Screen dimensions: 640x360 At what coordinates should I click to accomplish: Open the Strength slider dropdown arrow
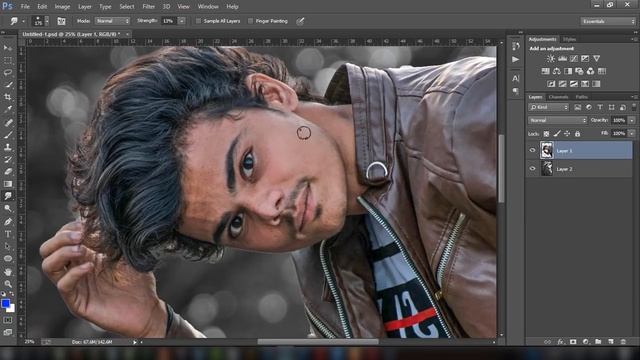(182, 21)
